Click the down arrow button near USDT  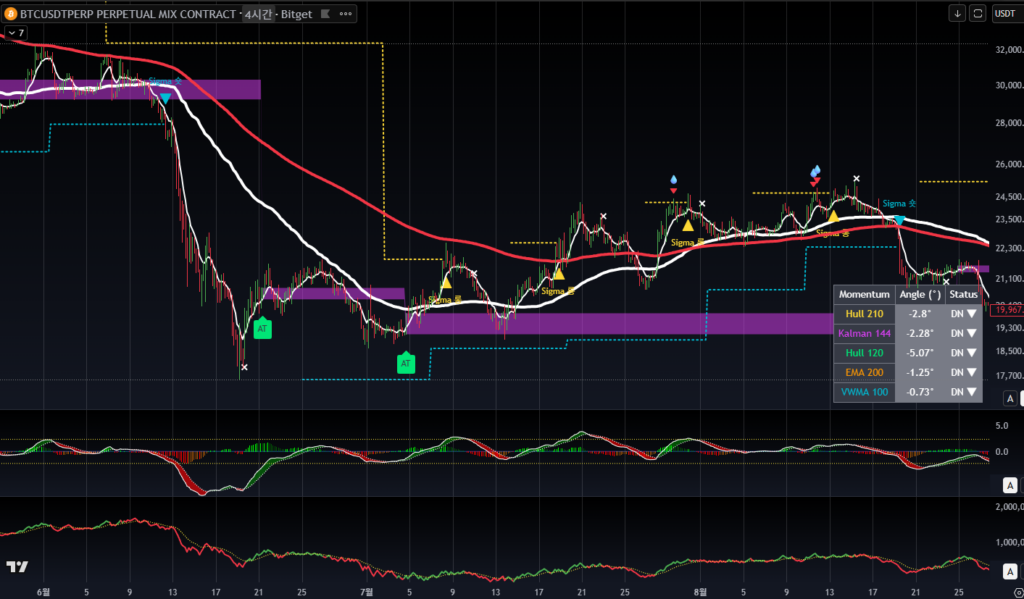click(956, 13)
